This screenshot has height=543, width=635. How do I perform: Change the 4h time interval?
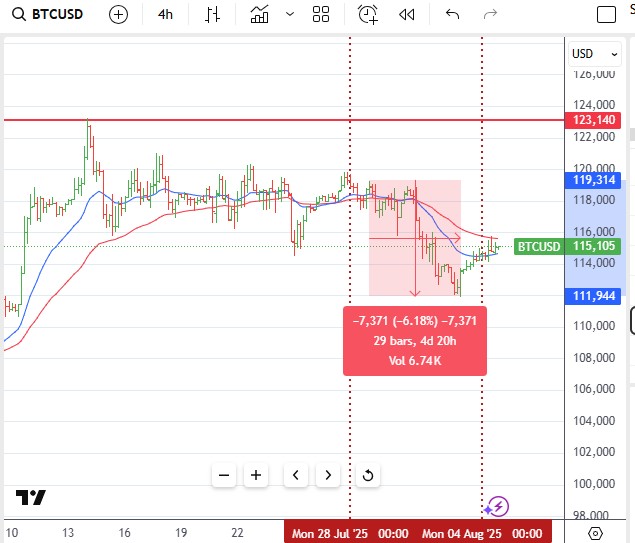pyautogui.click(x=165, y=15)
